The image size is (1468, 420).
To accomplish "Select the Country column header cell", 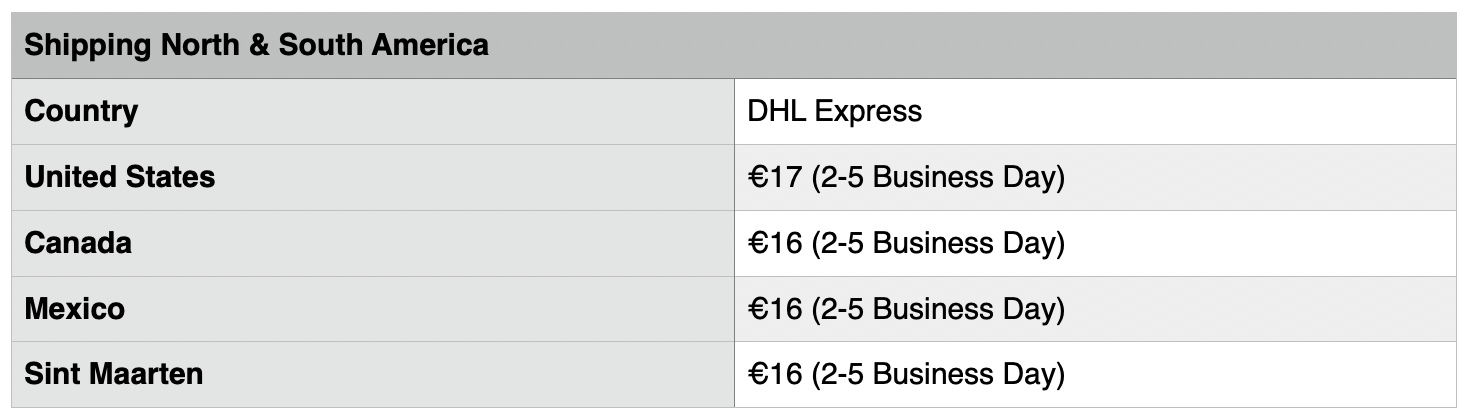I will coord(373,111).
